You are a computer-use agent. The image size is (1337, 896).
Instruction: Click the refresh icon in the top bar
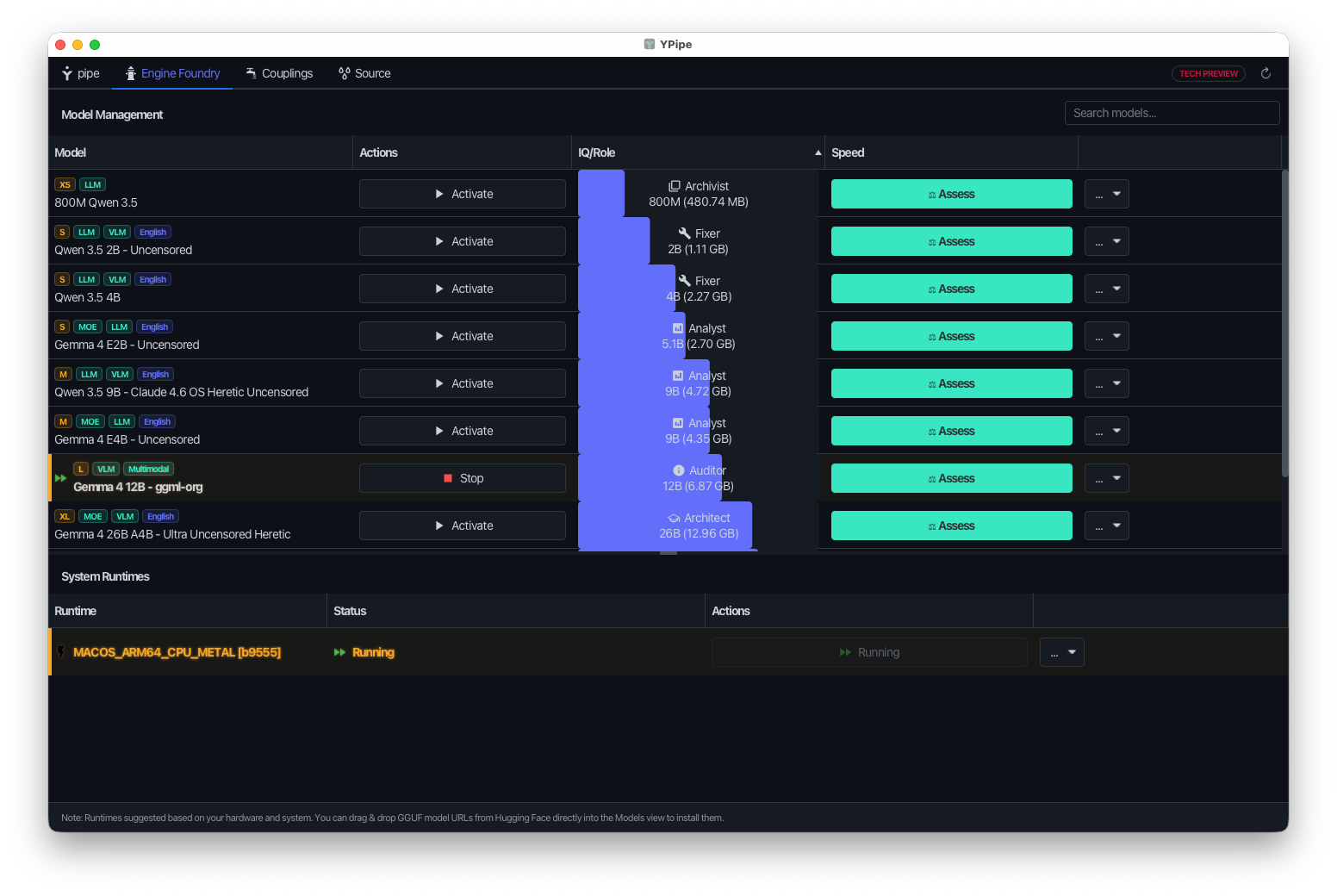point(1265,73)
